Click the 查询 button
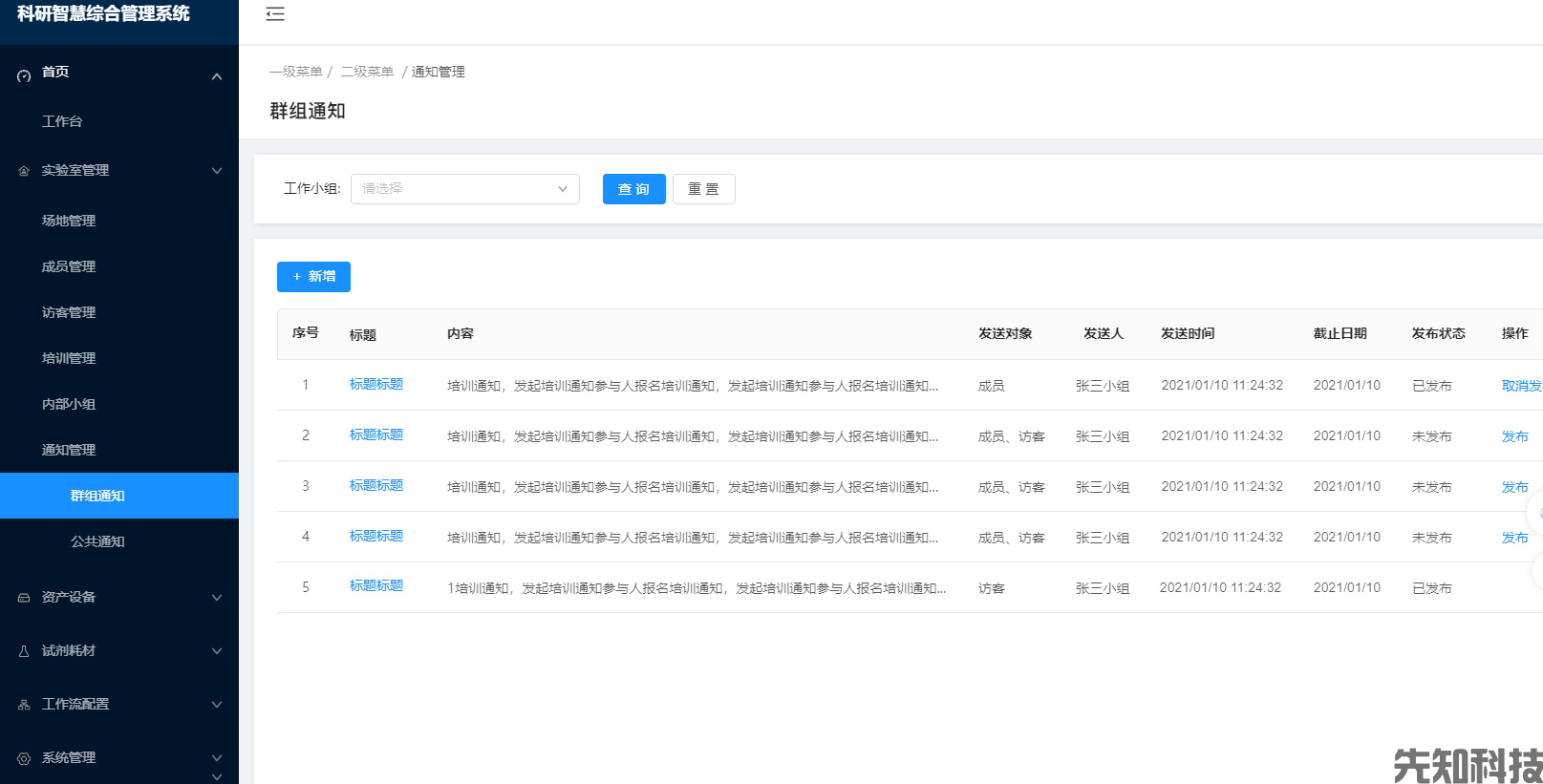This screenshot has height=784, width=1543. pyautogui.click(x=634, y=189)
